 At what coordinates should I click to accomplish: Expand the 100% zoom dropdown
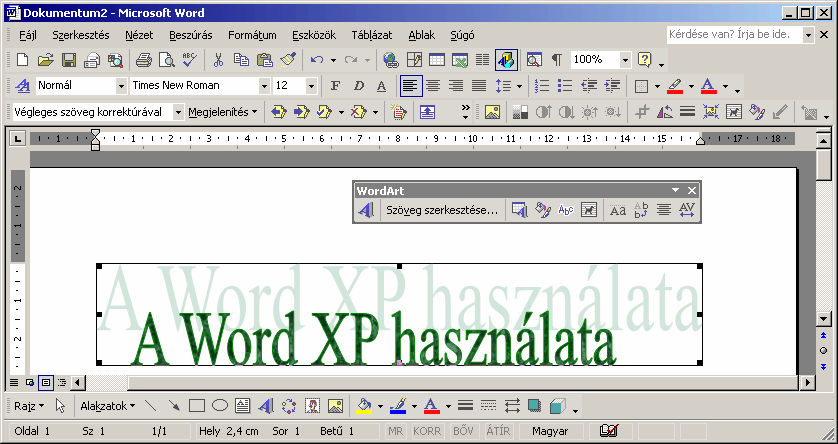625,60
